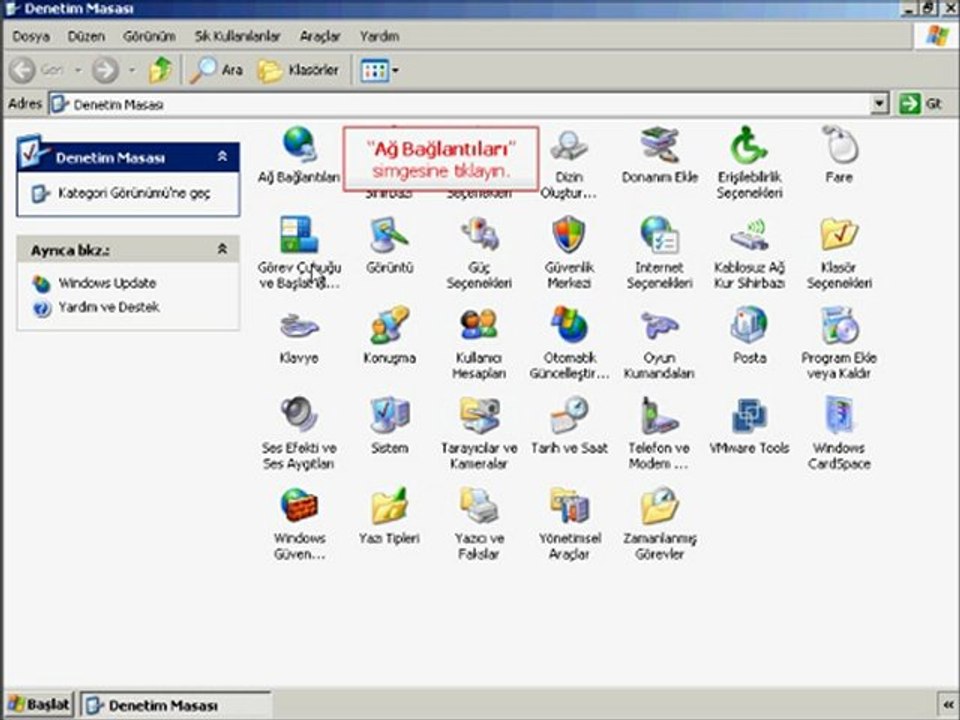Open the Görüntü display icon
The height and width of the screenshot is (720, 960).
pyautogui.click(x=389, y=235)
